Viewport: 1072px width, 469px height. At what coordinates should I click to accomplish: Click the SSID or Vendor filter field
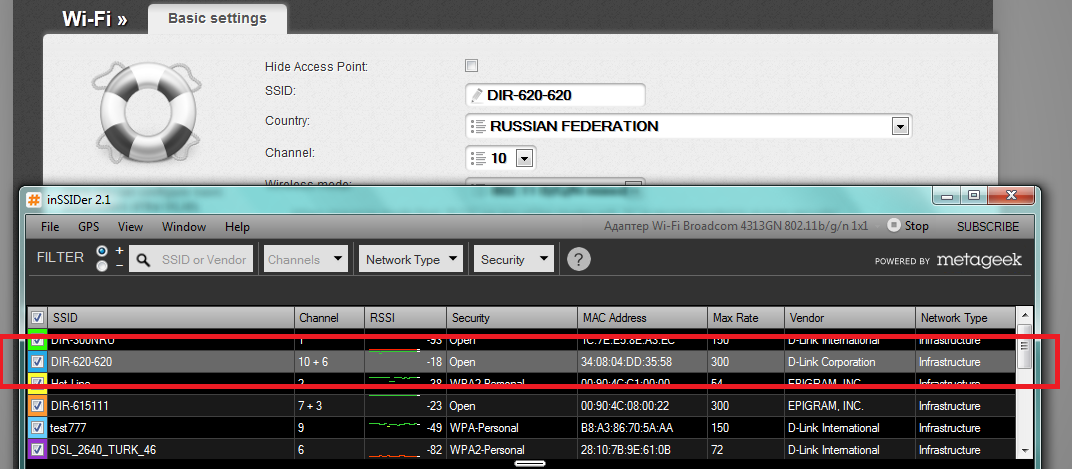pos(203,260)
